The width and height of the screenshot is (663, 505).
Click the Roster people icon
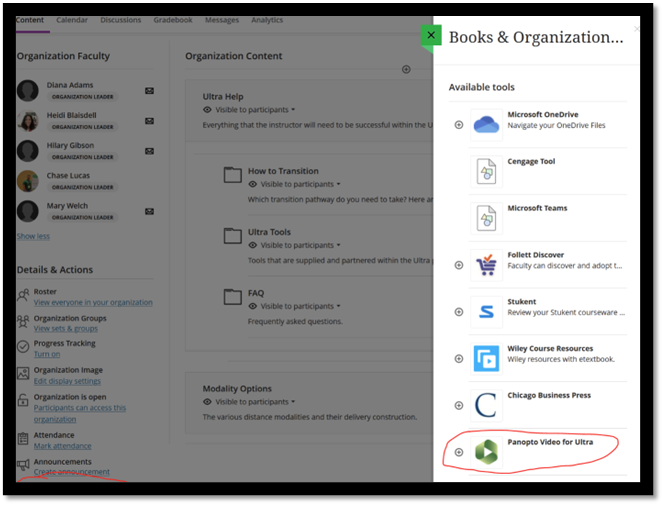(x=23, y=295)
